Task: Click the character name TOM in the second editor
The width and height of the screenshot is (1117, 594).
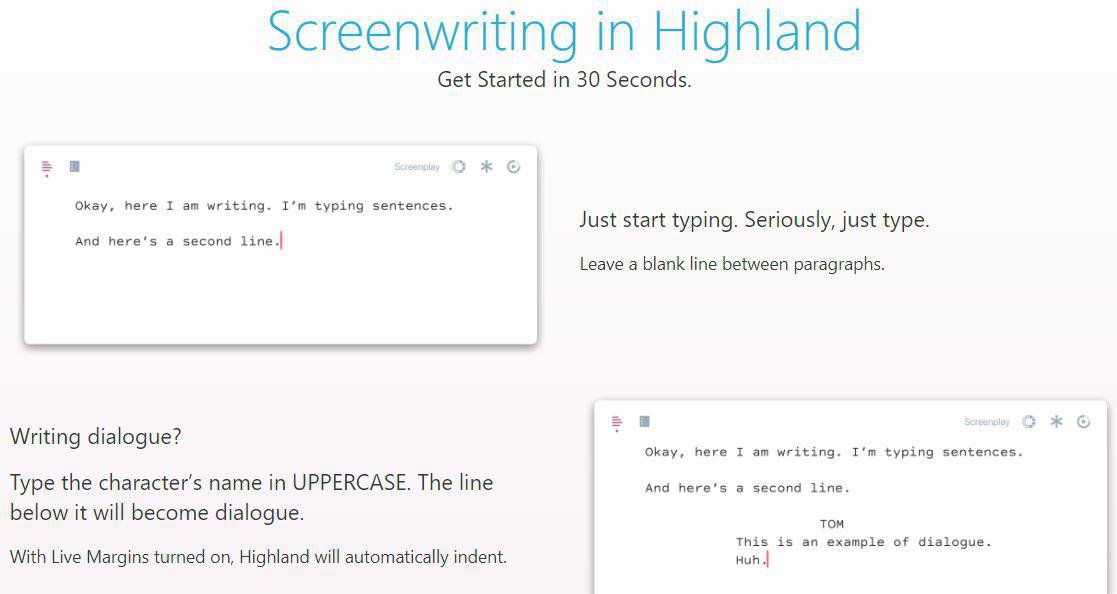Action: pyautogui.click(x=831, y=524)
